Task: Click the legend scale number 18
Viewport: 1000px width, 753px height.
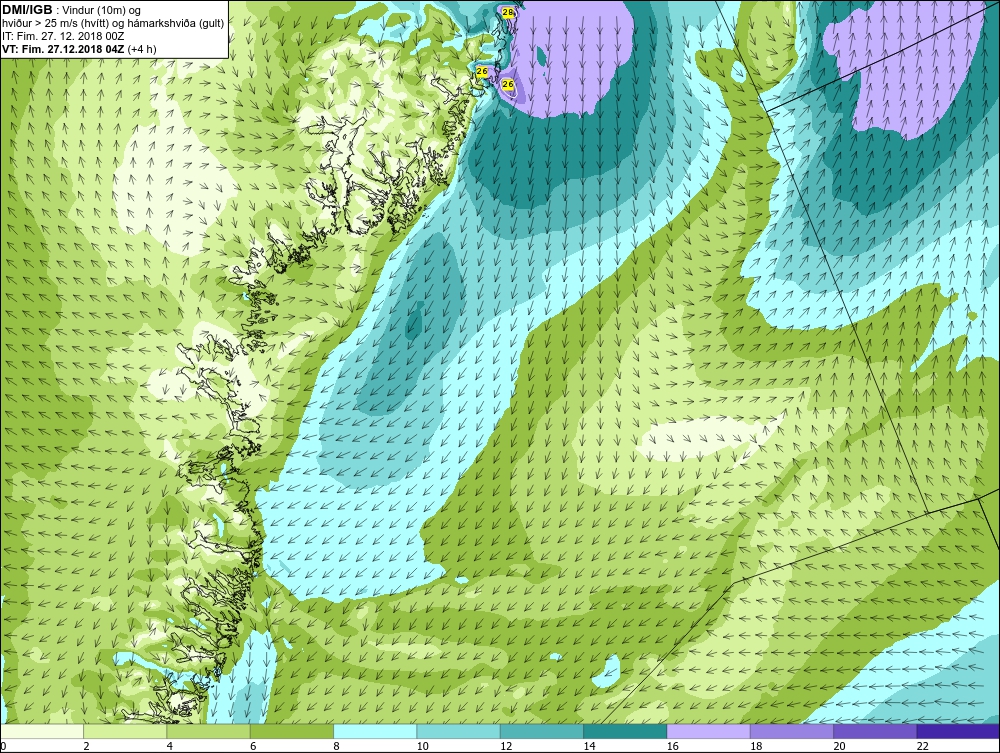Action: click(756, 746)
